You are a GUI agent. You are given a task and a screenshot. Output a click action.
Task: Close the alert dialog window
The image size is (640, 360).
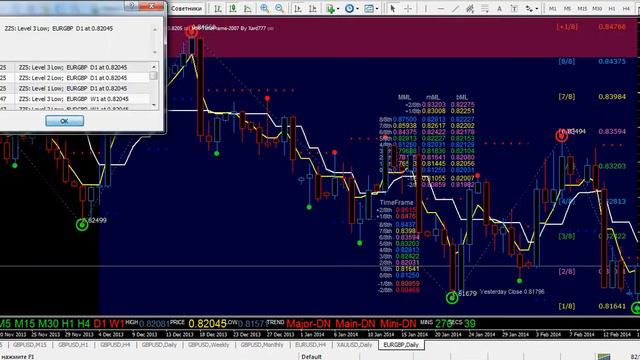pyautogui.click(x=151, y=5)
